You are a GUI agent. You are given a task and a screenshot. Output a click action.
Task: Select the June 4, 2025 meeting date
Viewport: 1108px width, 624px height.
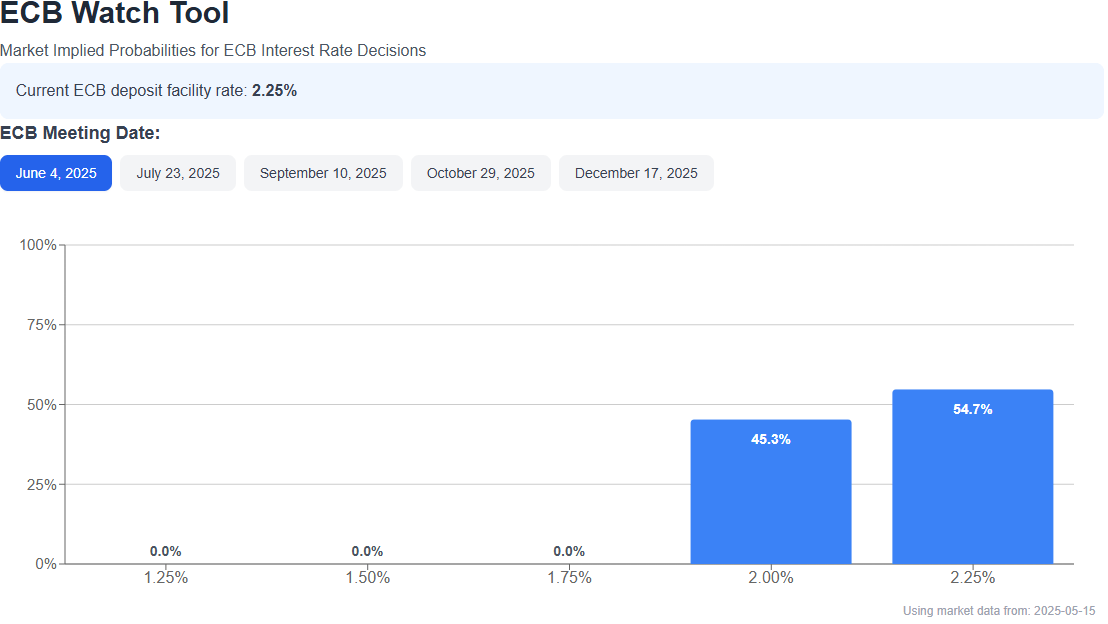click(x=56, y=173)
